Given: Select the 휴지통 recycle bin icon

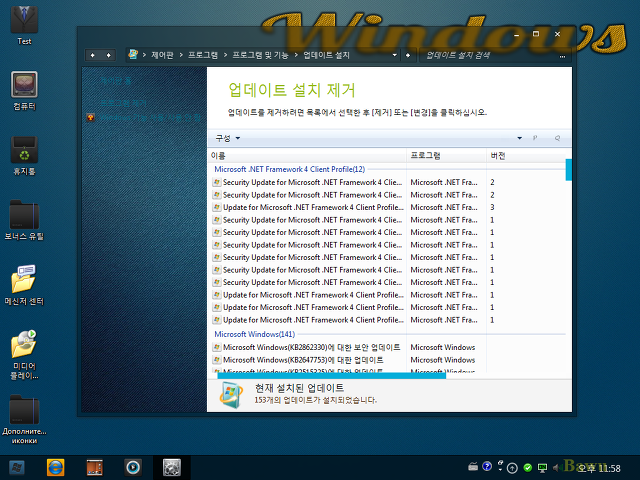Looking at the screenshot, I should tap(24, 156).
